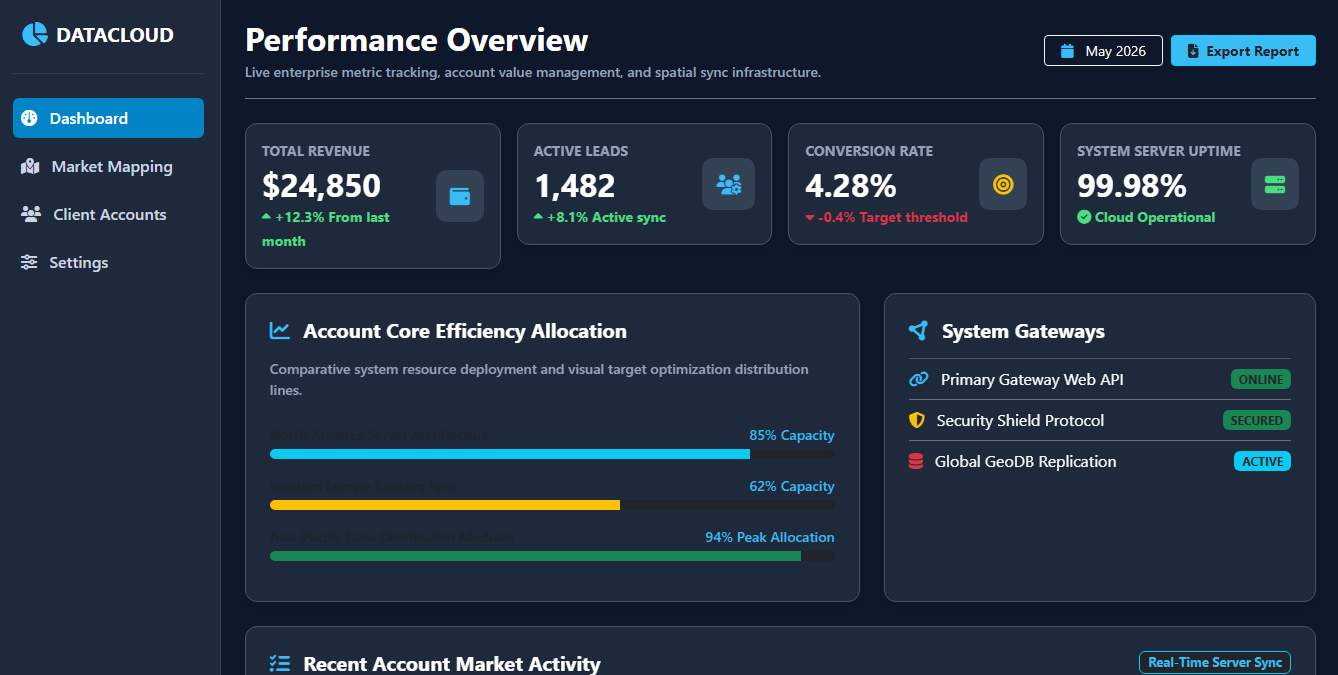Click the paper-plane icon beside System Gateways
This screenshot has width=1338, height=675.
click(918, 331)
